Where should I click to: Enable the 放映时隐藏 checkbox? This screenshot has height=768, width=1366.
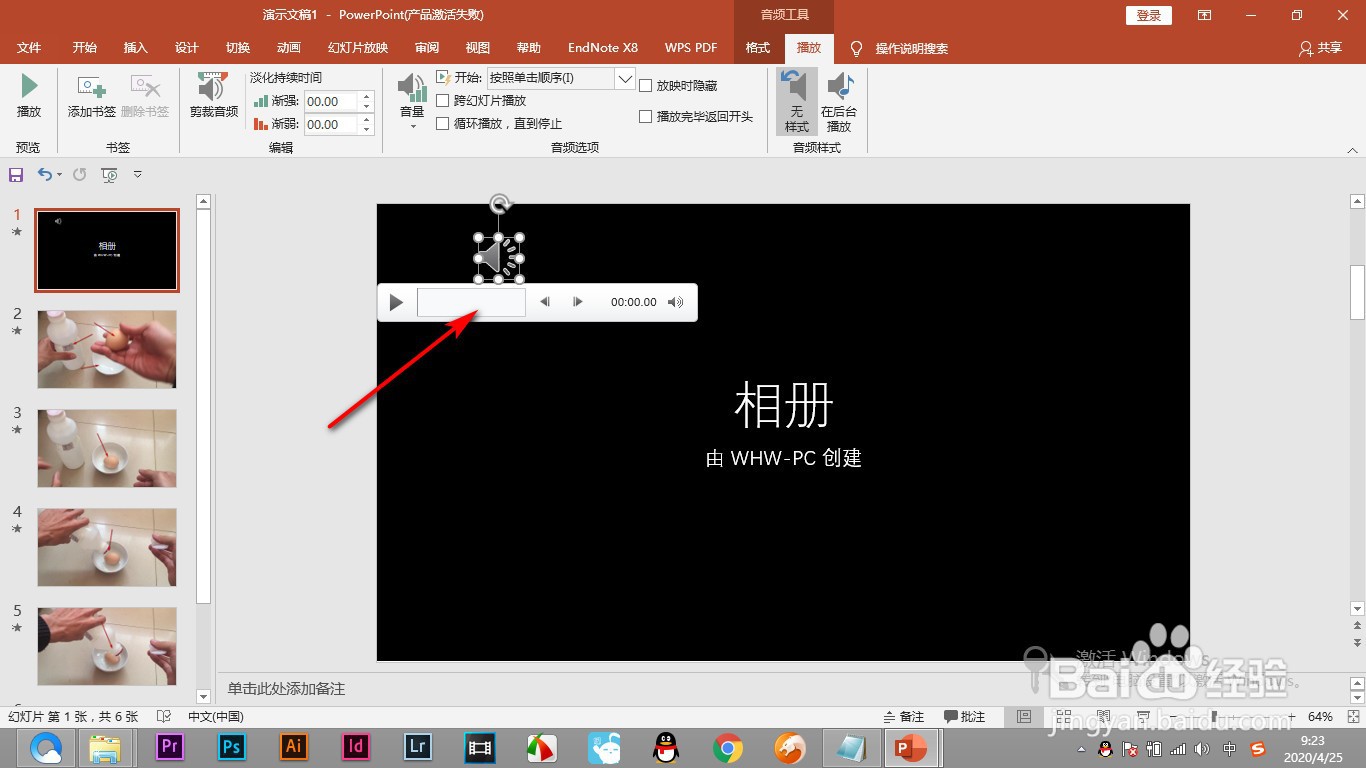point(646,85)
